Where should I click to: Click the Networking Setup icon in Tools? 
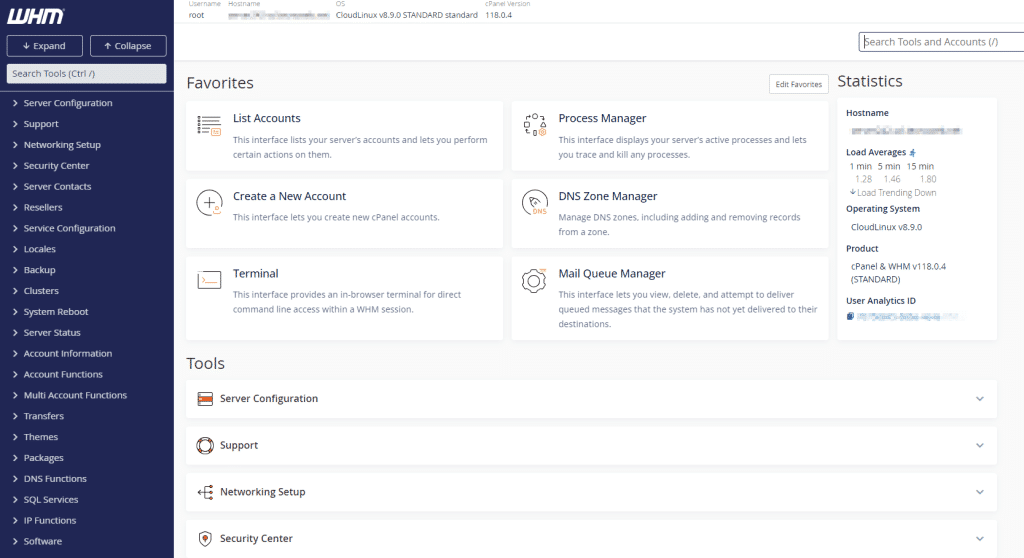pyautogui.click(x=205, y=492)
